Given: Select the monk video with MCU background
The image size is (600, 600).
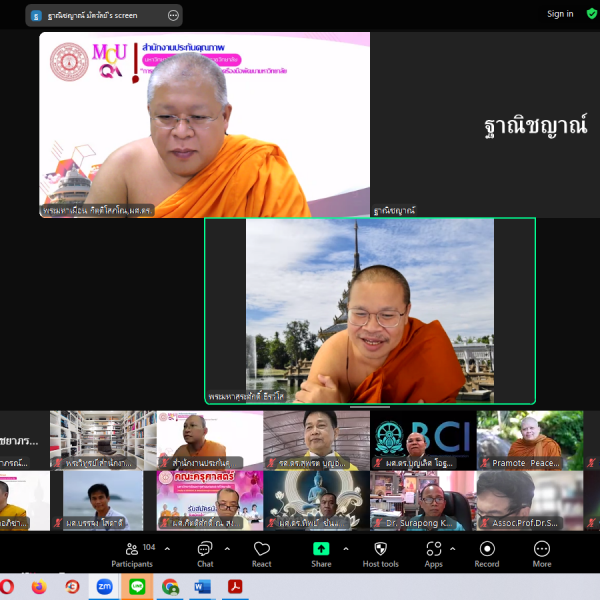Looking at the screenshot, I should [x=204, y=125].
